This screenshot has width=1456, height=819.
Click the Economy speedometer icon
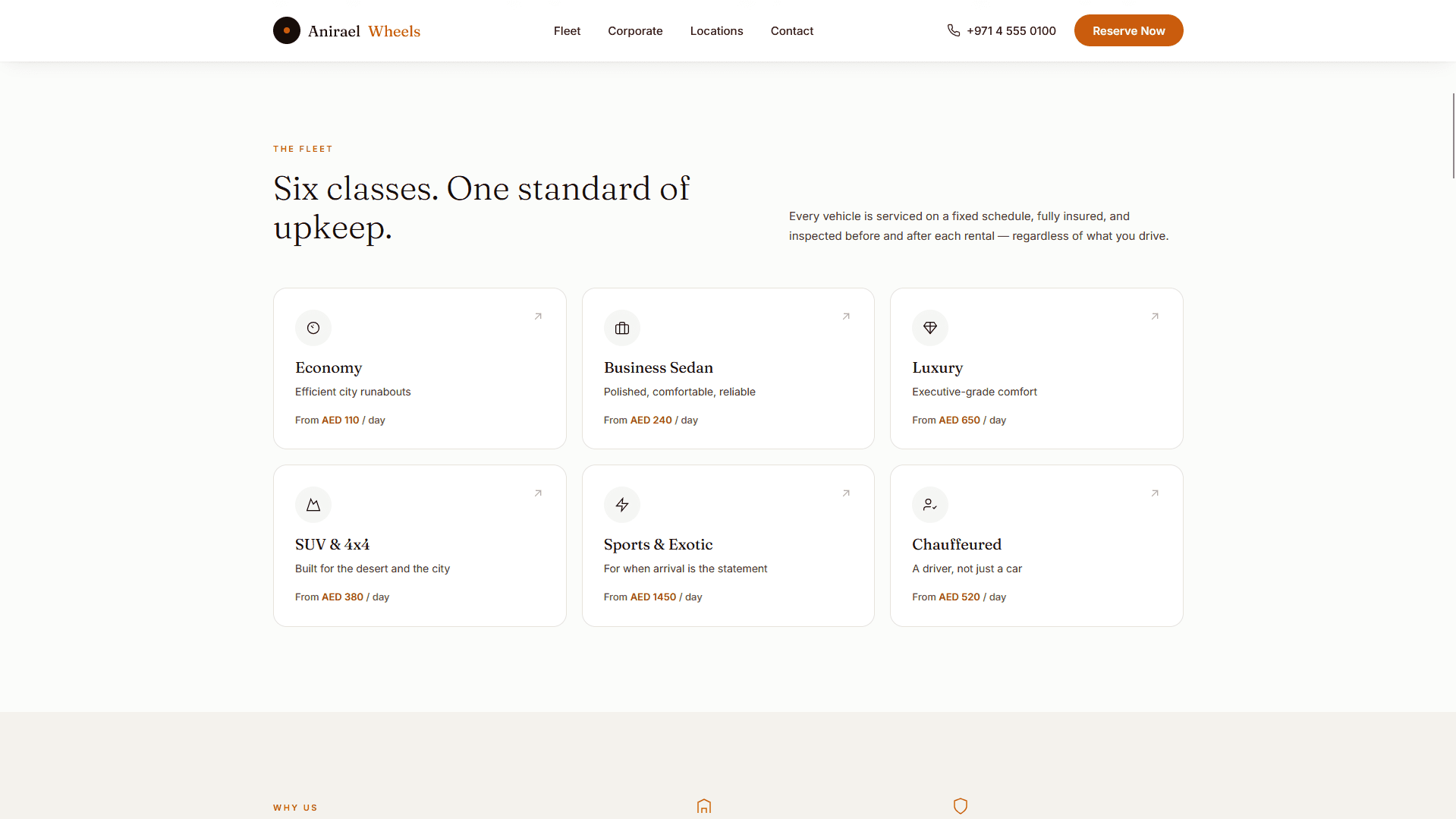click(313, 328)
